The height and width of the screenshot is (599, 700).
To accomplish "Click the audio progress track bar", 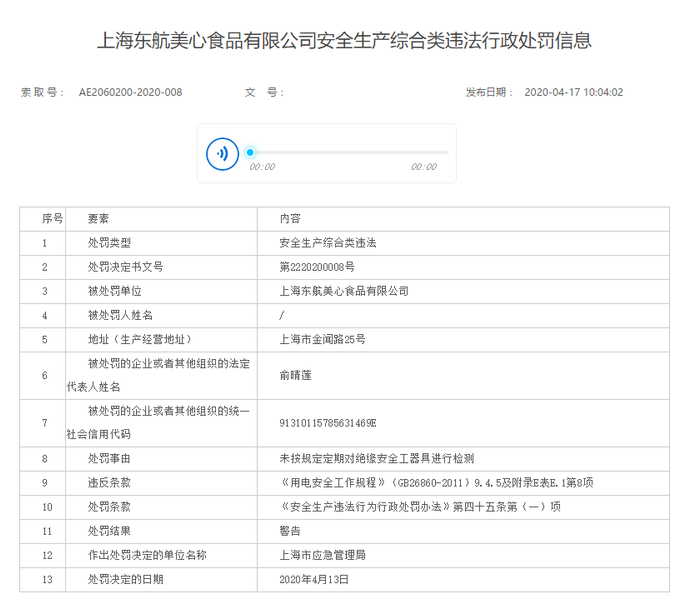I will tap(348, 153).
